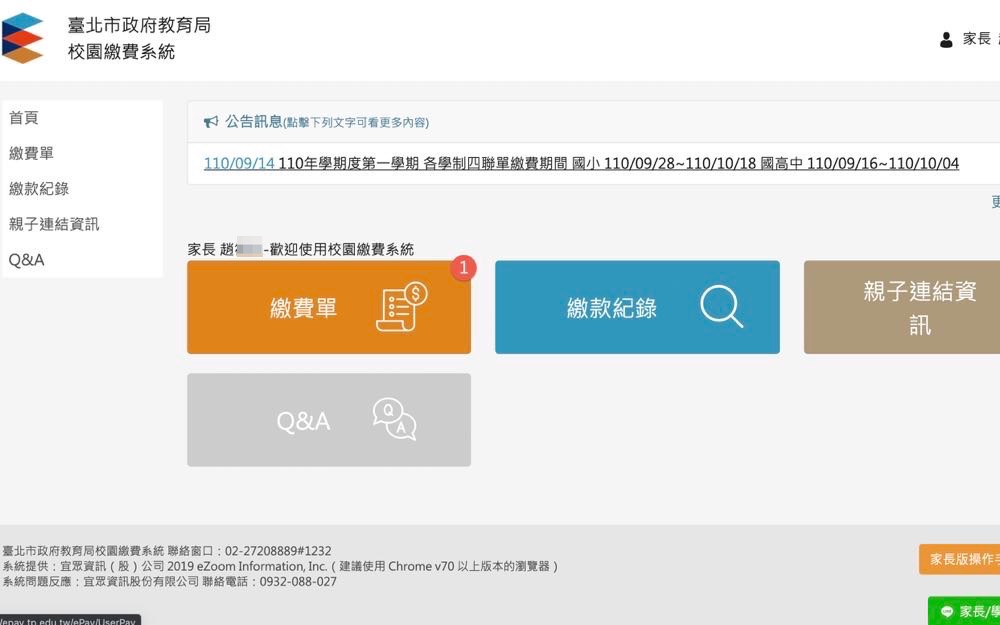
Task: Click the 校園繳費系統 header title
Action: click(121, 51)
